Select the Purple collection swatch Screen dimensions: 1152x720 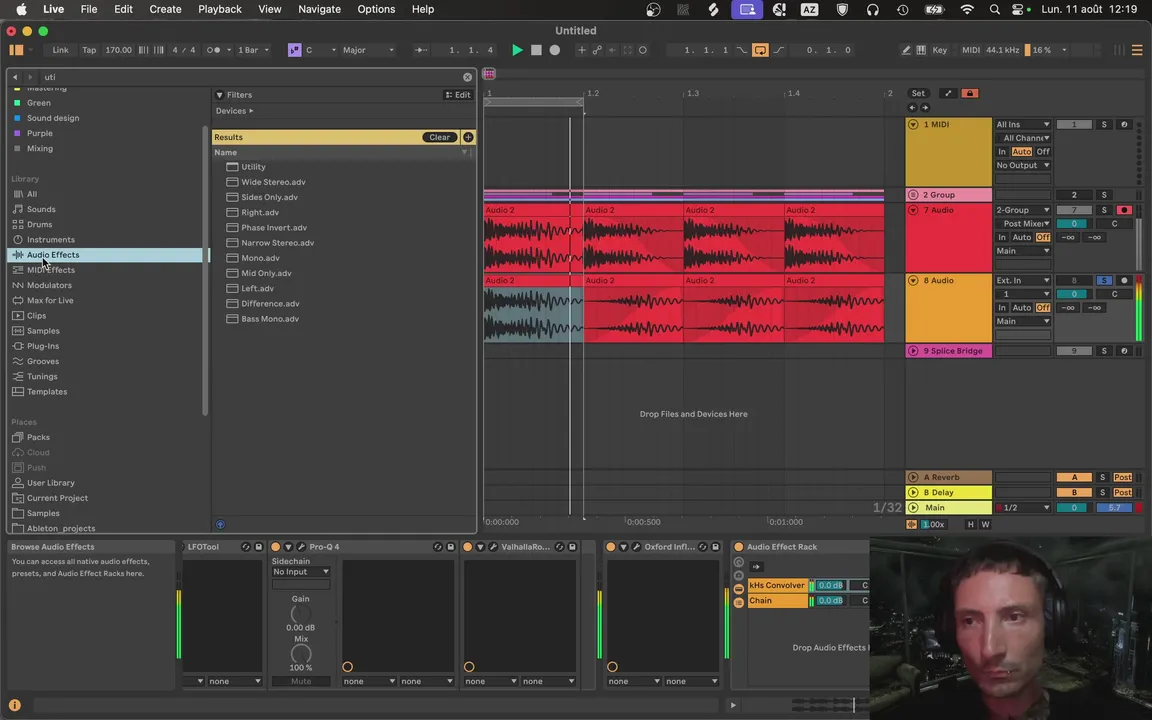[x=17, y=134]
